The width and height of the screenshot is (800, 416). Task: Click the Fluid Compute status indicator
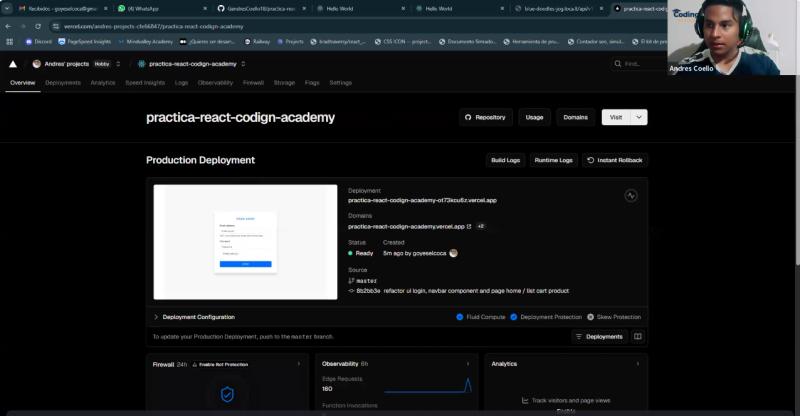pos(481,317)
